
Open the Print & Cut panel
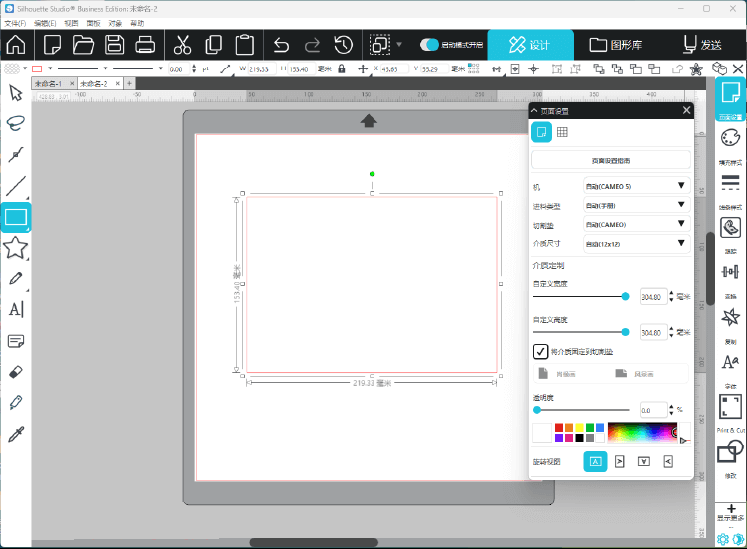click(730, 407)
